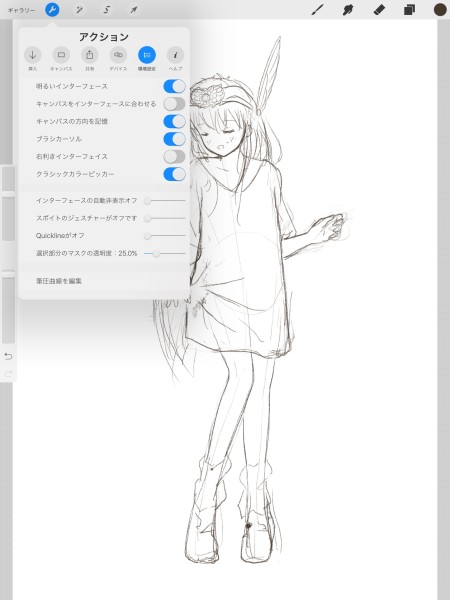The width and height of the screenshot is (450, 600).
Task: Open the Layers panel icon
Action: click(409, 10)
